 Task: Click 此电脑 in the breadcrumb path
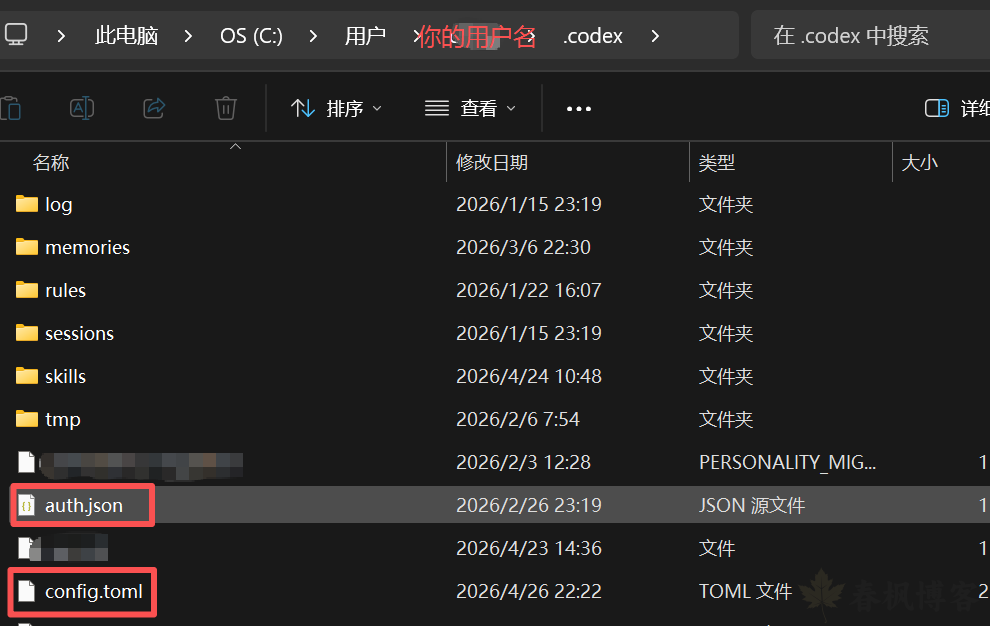126,35
